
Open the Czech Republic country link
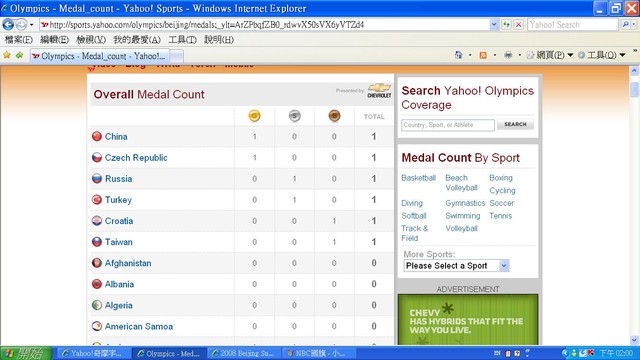pos(136,158)
